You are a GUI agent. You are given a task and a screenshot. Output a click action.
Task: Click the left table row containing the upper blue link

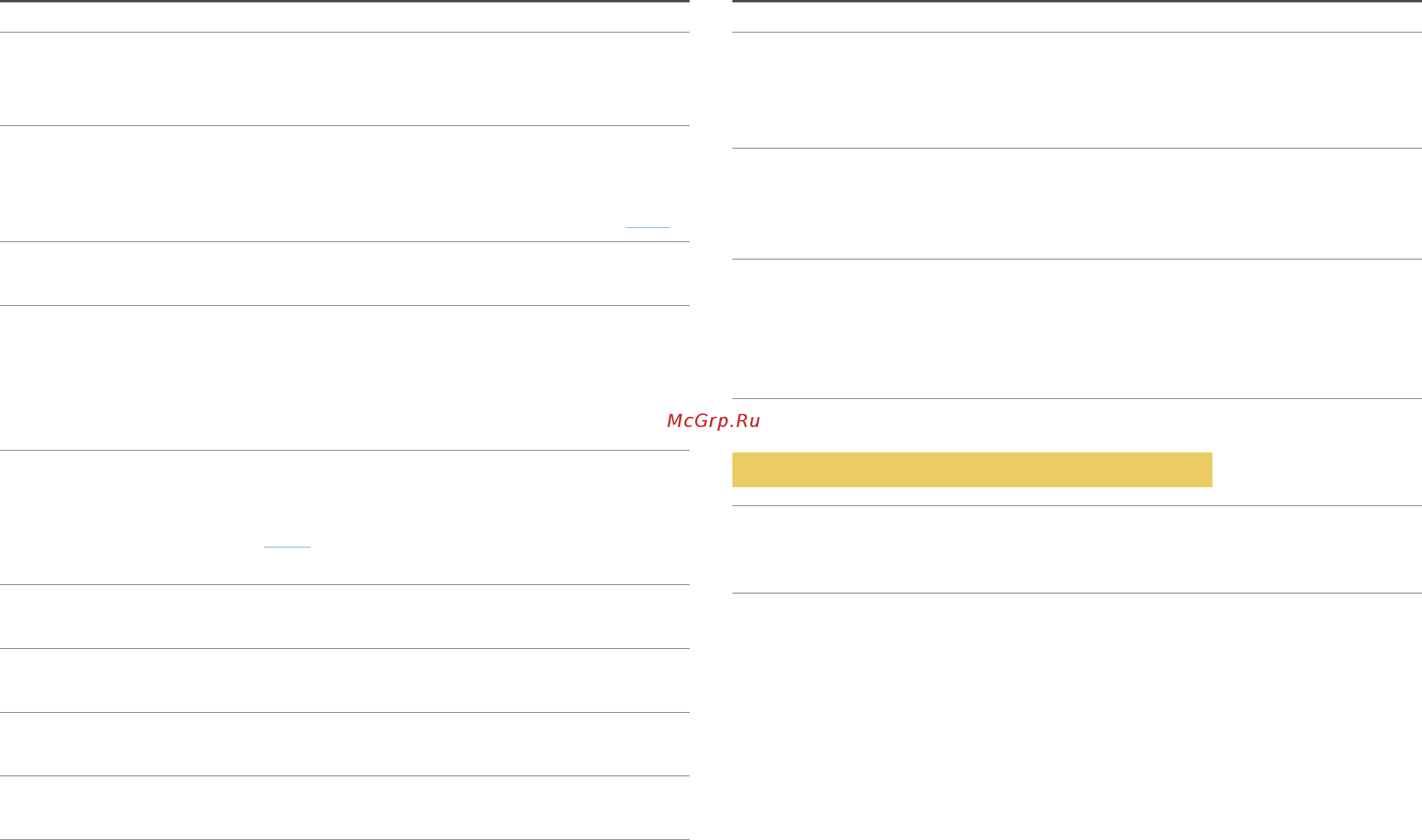point(345,184)
